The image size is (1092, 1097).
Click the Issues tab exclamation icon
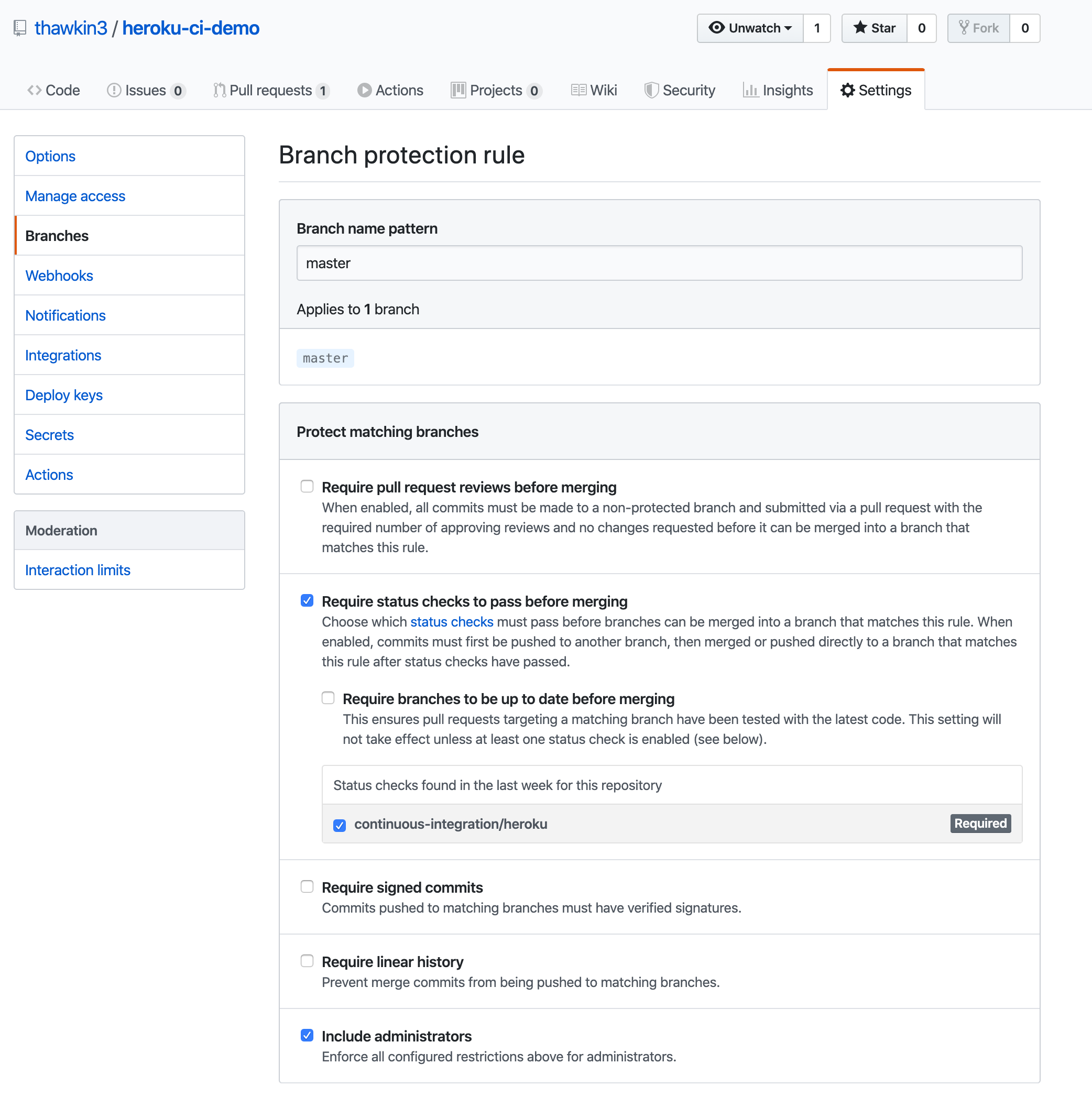coord(114,90)
